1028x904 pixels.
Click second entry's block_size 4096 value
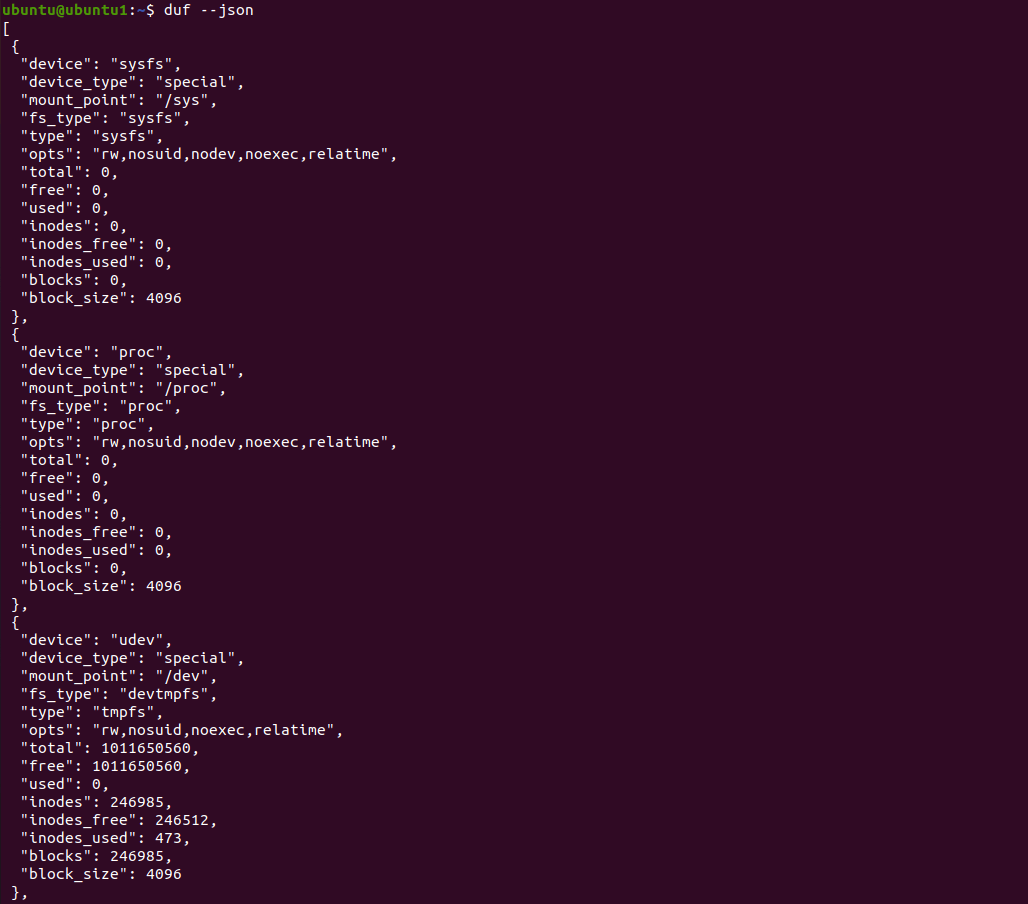coord(164,586)
